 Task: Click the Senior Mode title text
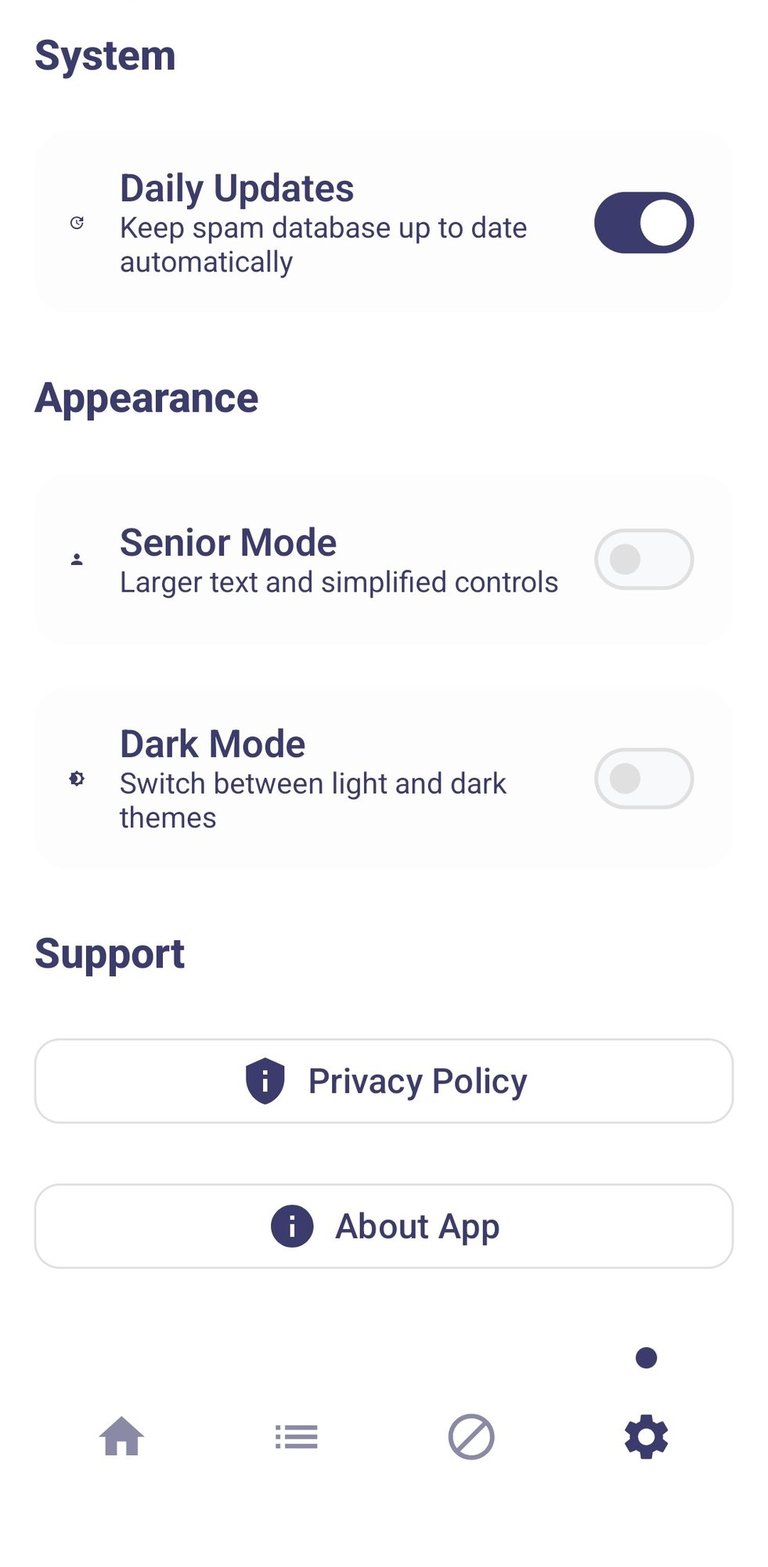tap(228, 543)
